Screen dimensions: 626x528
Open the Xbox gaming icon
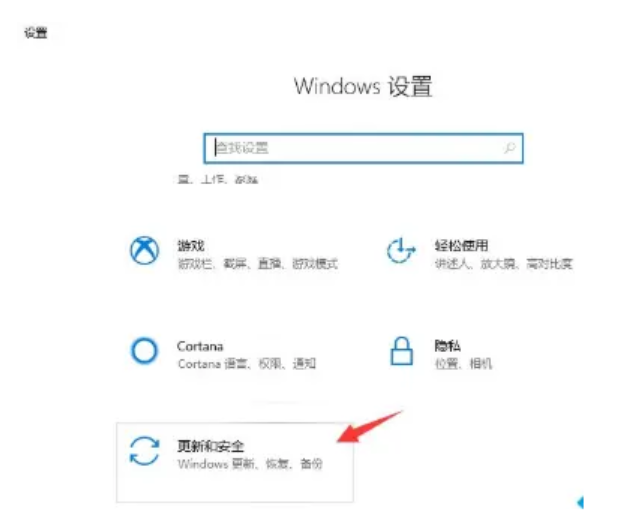[x=145, y=251]
